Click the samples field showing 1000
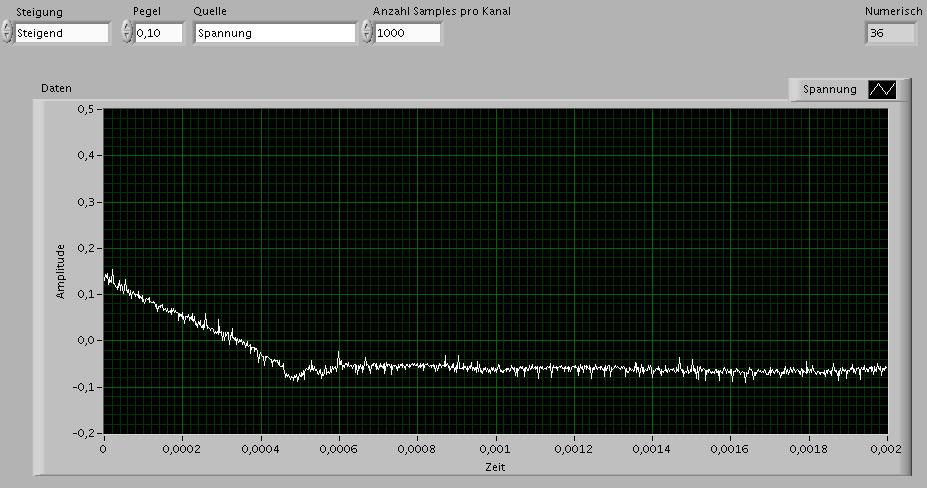Viewport: 927px width, 488px height. click(x=407, y=33)
